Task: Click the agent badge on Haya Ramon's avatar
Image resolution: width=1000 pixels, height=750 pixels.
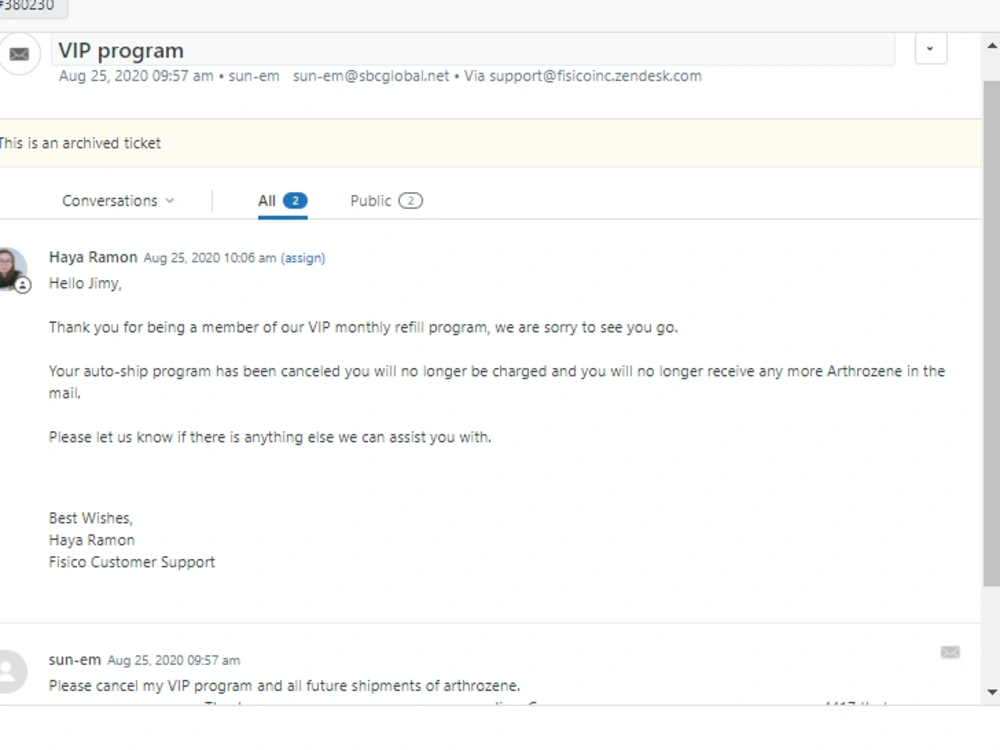Action: tap(23, 285)
